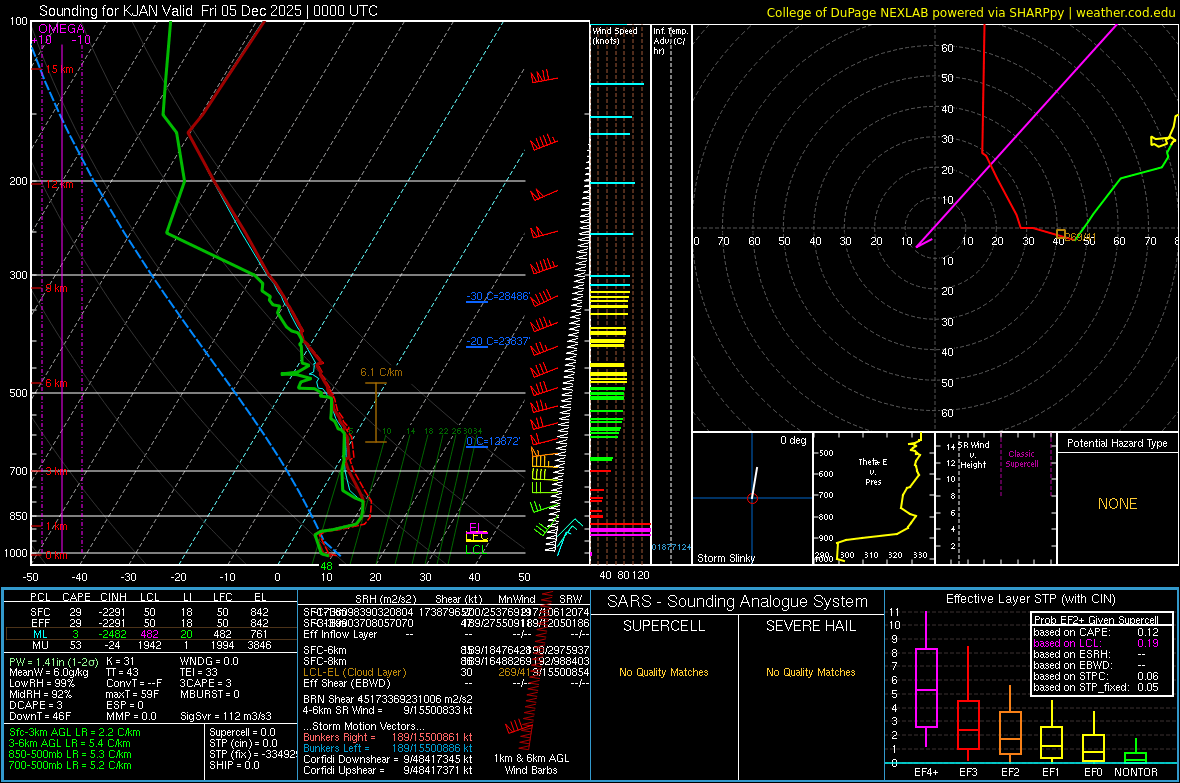Click the MeanW = 6.0g/kg value

click(48, 672)
